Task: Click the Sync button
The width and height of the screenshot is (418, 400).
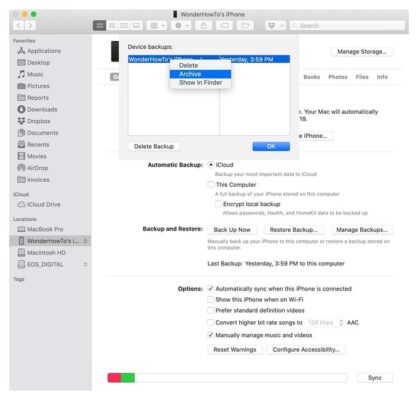Action: [375, 378]
